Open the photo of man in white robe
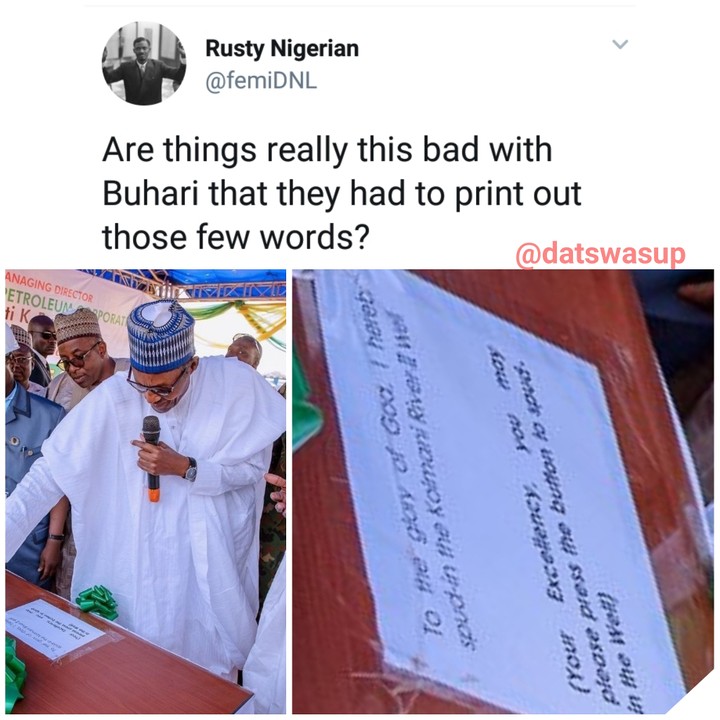The image size is (720, 720). [x=146, y=491]
